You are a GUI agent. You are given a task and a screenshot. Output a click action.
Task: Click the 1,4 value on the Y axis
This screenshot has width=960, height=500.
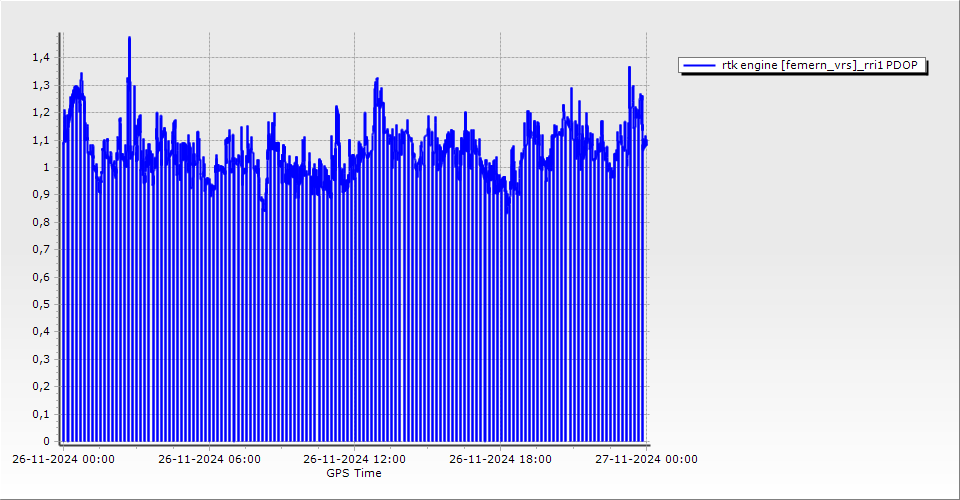[x=39, y=58]
